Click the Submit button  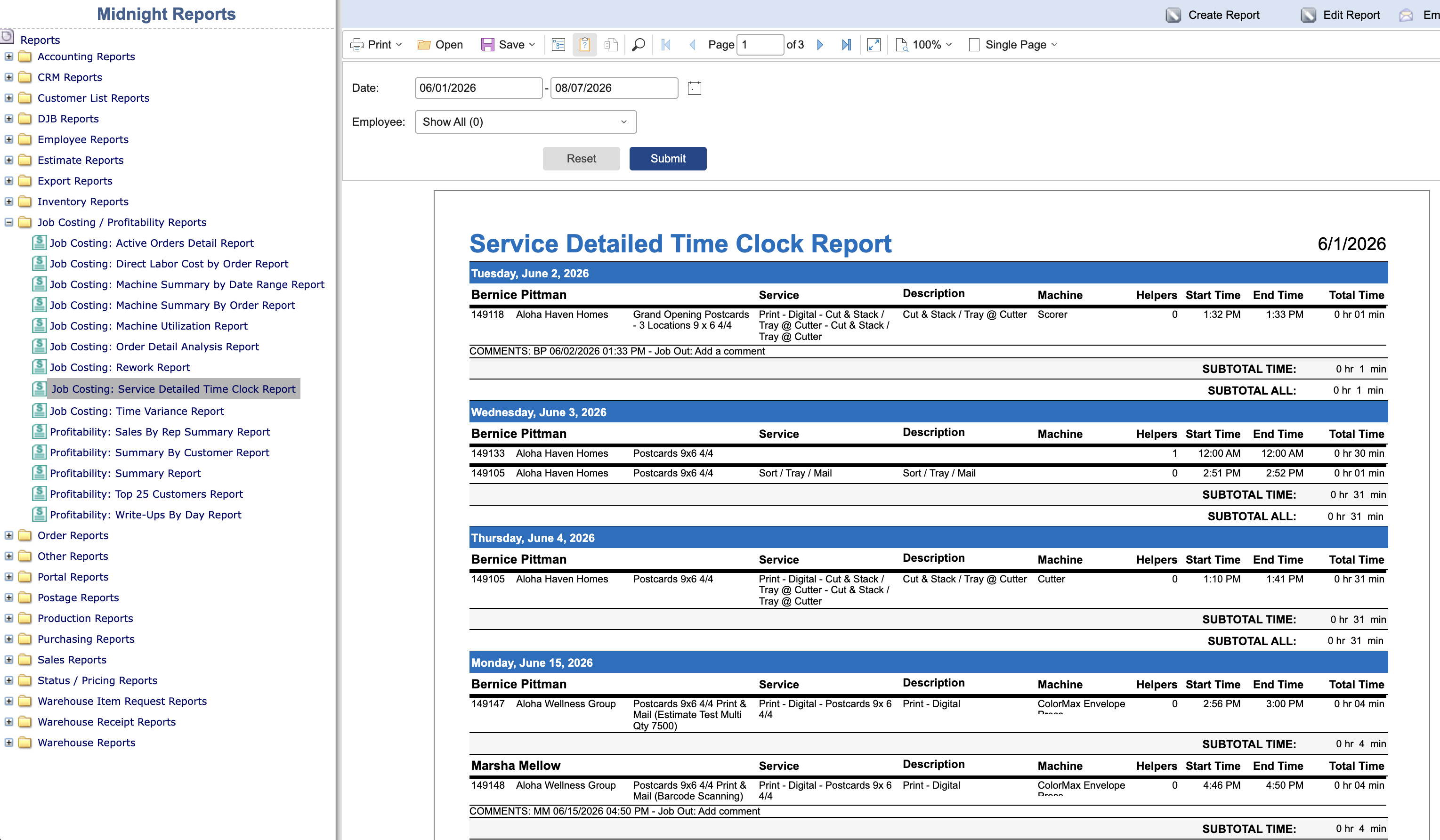(667, 158)
